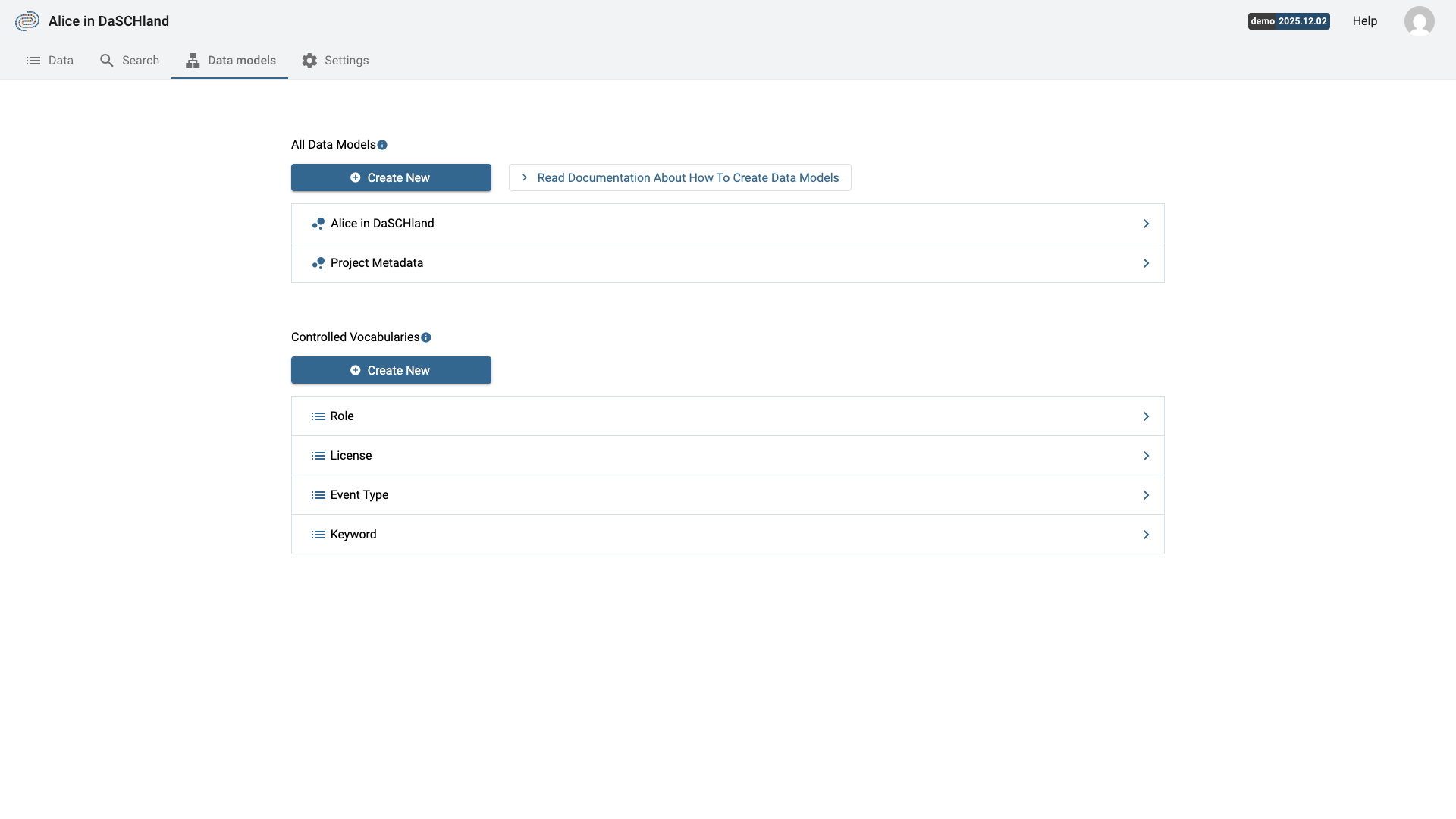Open documentation about creating data models
The image size is (1456, 819).
point(679,177)
